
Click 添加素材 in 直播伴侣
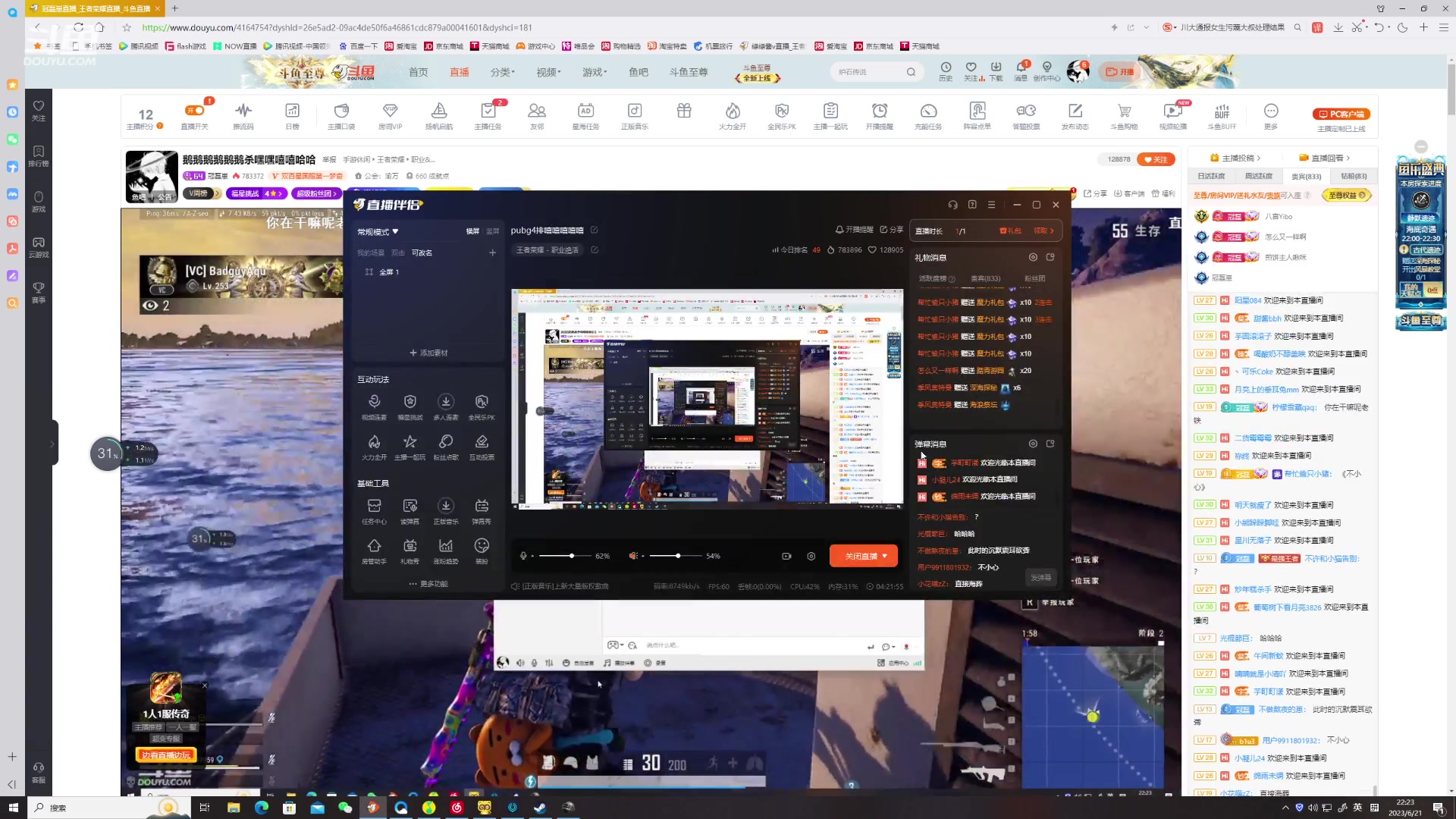point(428,353)
